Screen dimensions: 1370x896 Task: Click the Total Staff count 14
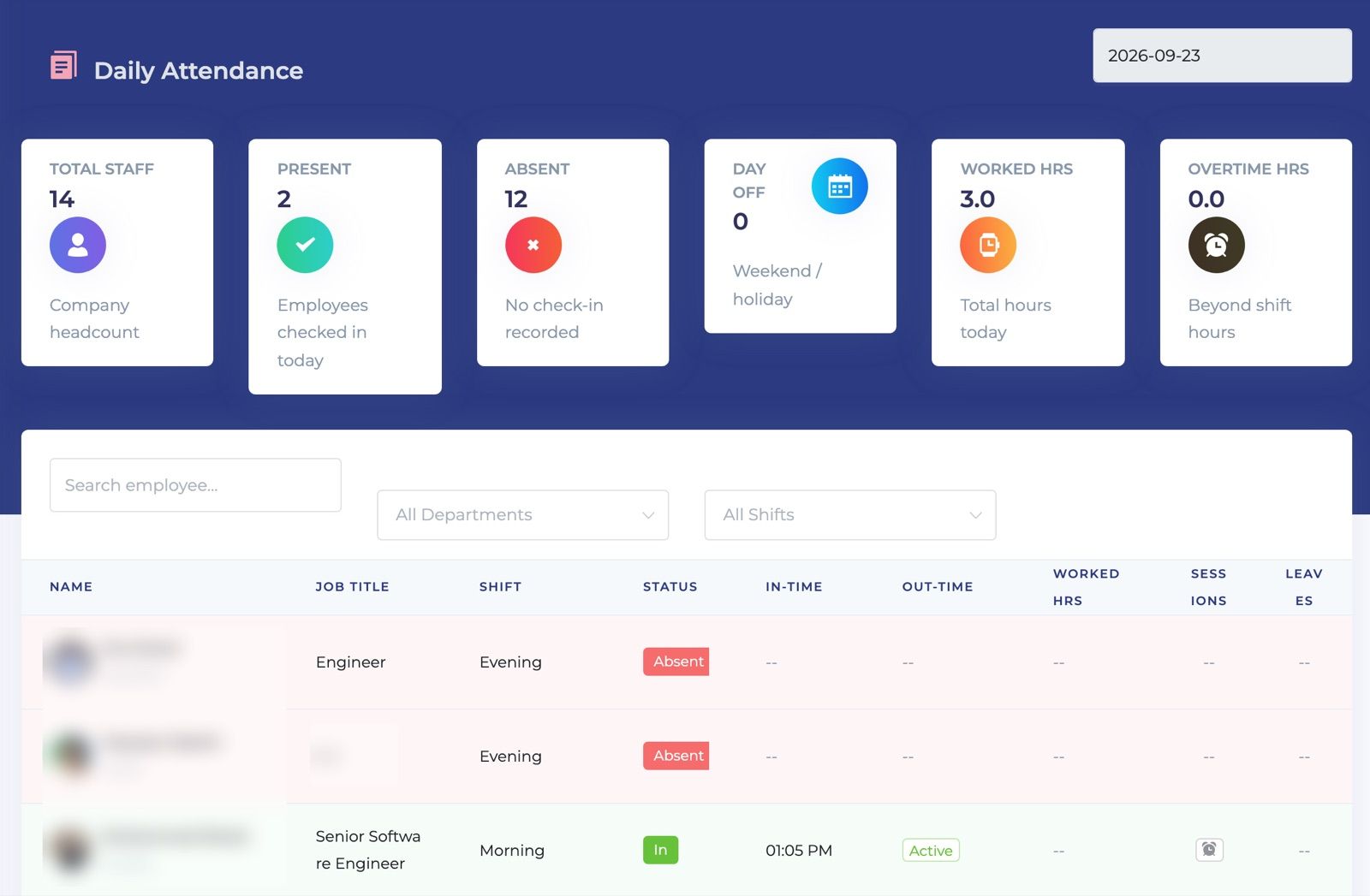62,199
